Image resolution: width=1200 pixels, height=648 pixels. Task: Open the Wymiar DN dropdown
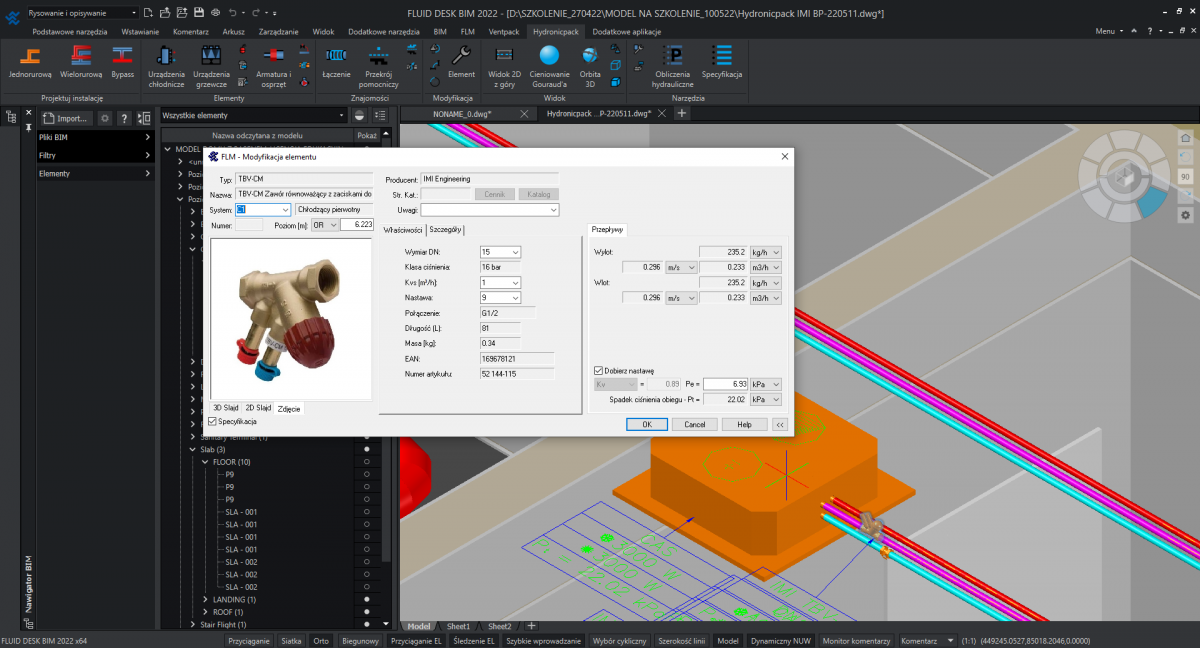click(500, 252)
